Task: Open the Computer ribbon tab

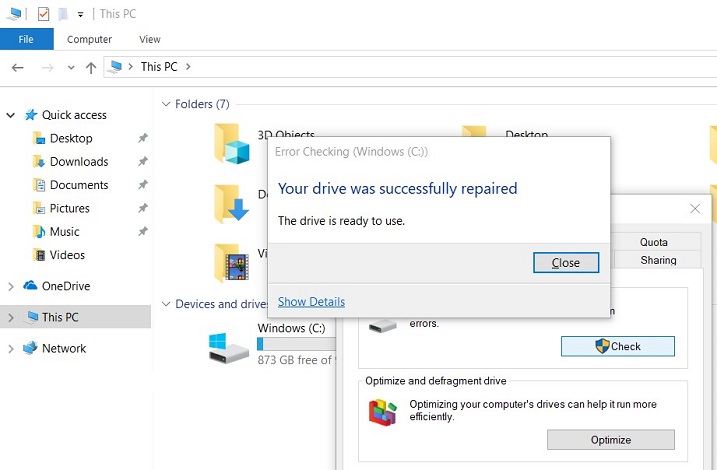Action: click(89, 39)
